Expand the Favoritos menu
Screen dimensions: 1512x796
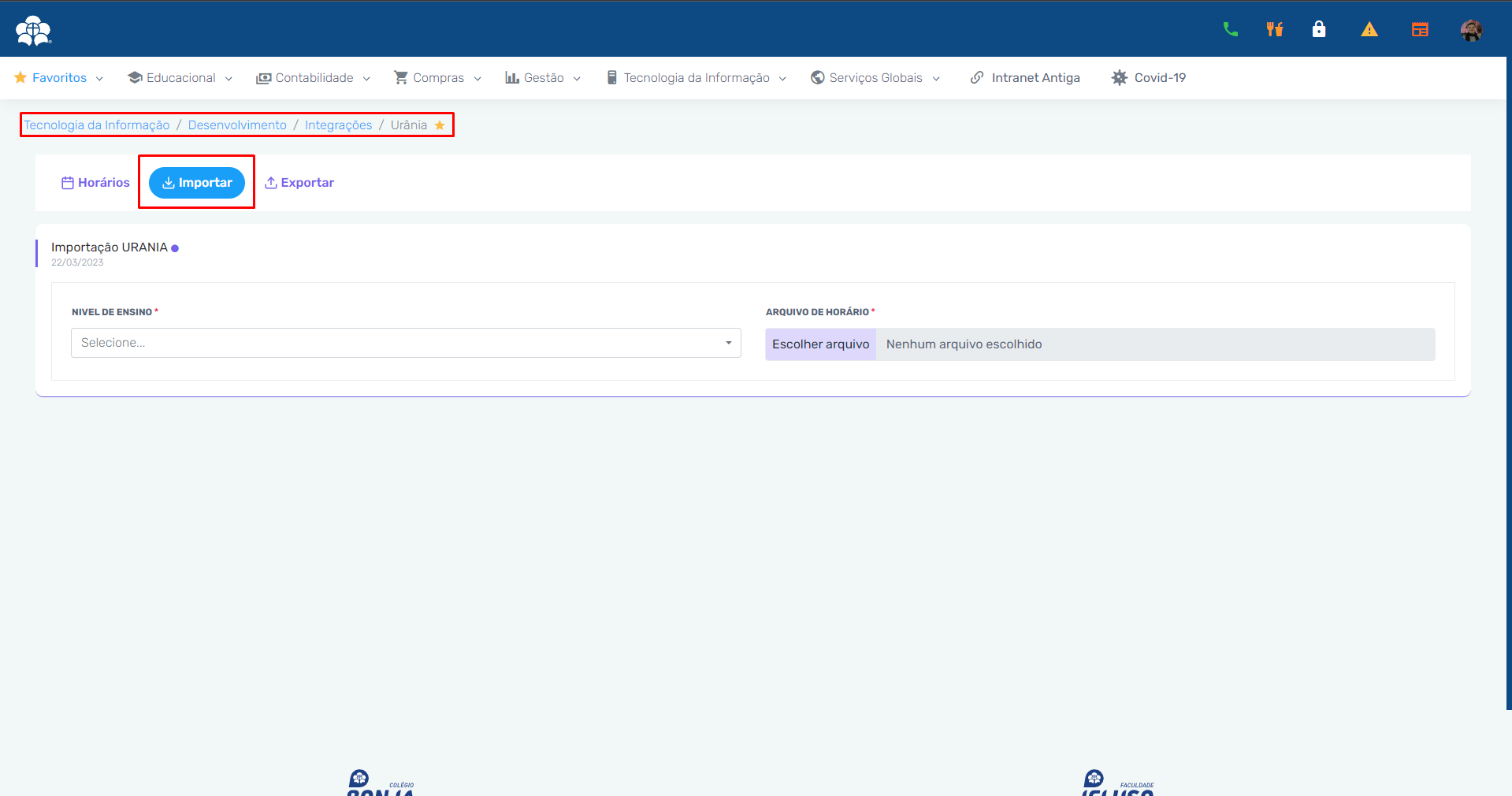[59, 78]
